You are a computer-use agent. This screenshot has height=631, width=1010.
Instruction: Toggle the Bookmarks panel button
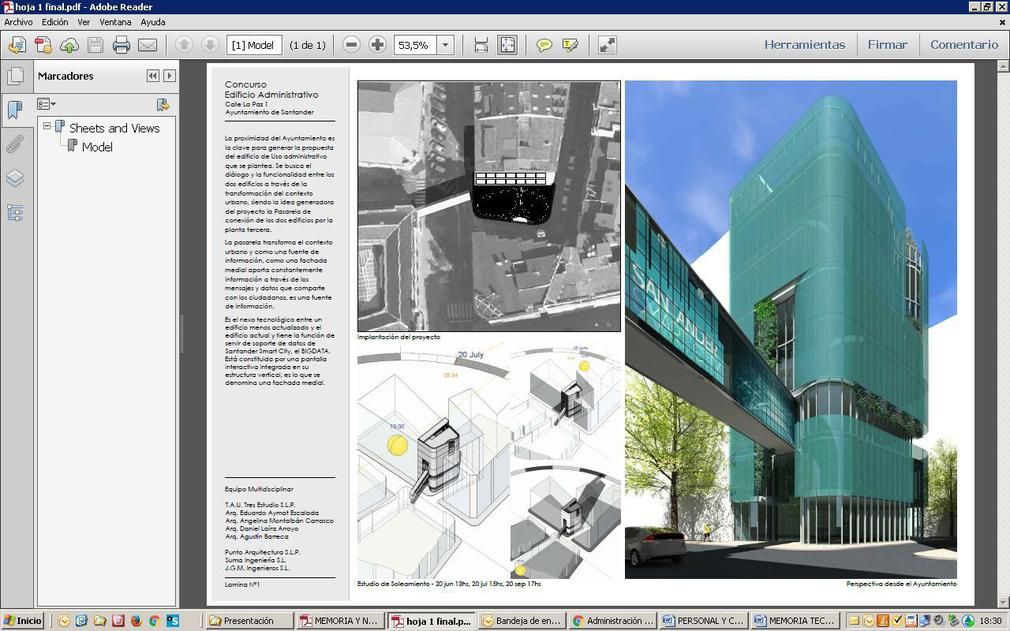coord(15,110)
